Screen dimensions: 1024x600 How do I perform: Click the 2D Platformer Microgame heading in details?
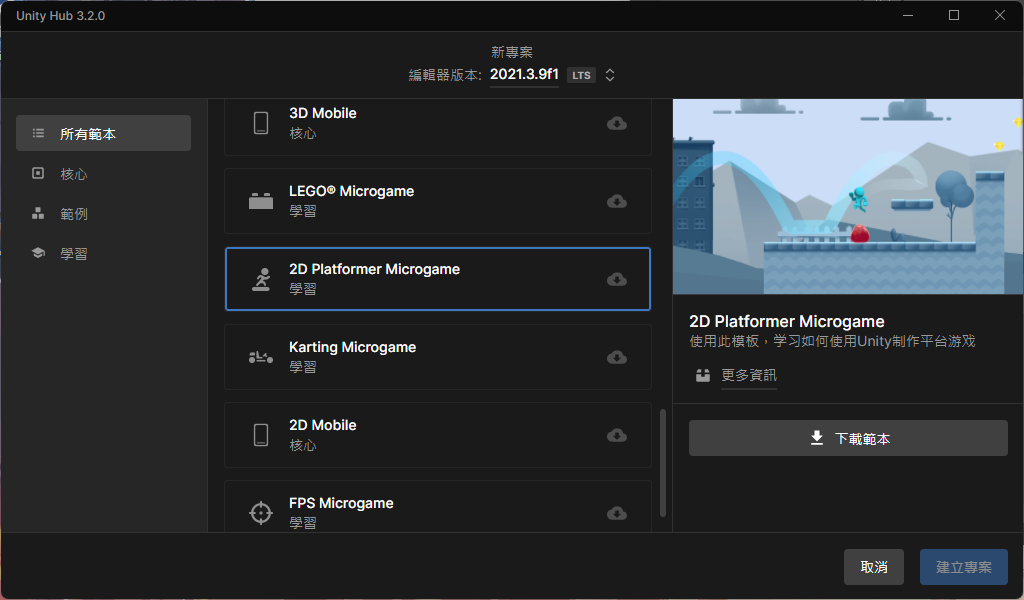pyautogui.click(x=787, y=321)
